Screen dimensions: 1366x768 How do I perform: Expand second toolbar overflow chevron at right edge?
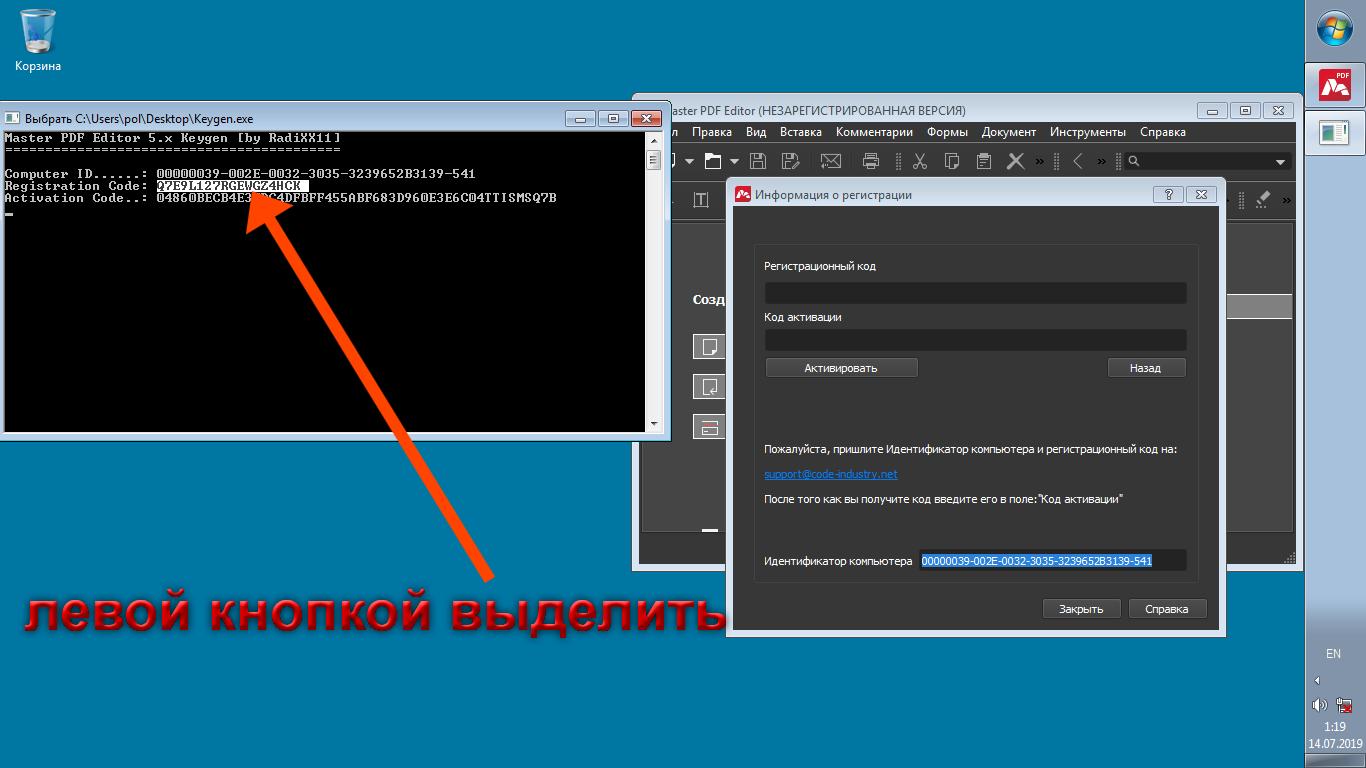click(1287, 201)
